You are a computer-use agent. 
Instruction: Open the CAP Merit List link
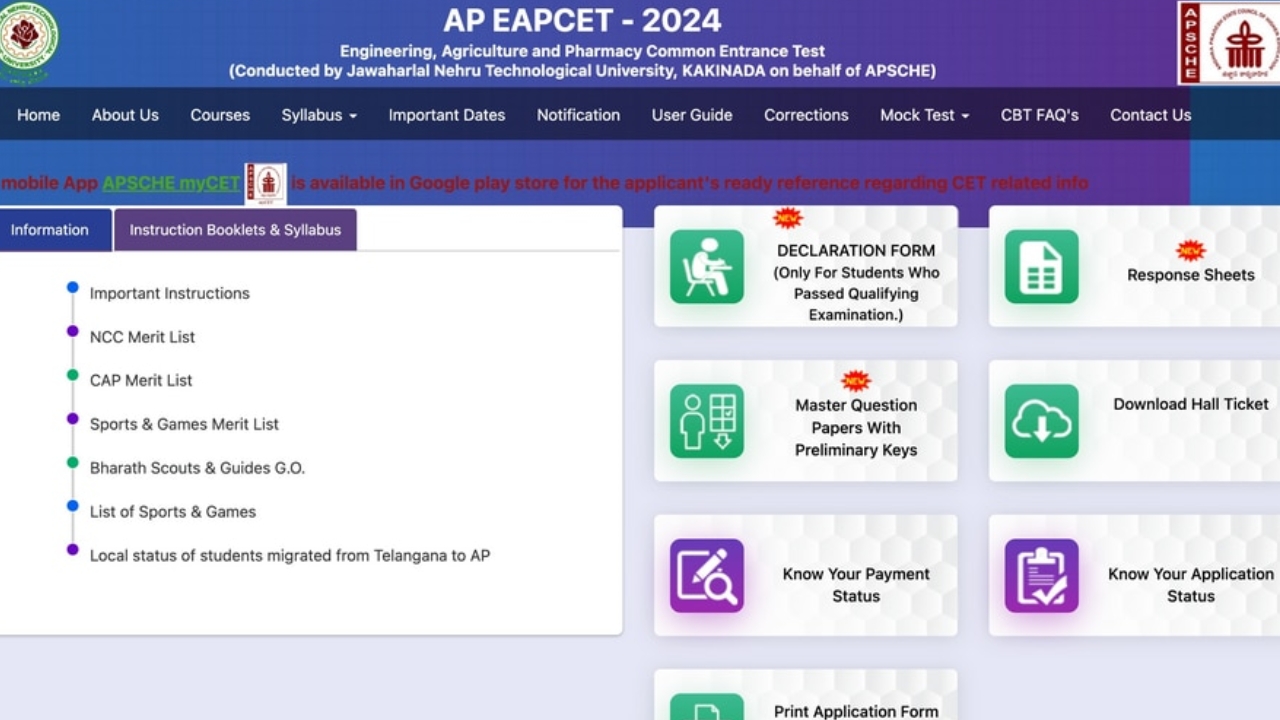(141, 380)
